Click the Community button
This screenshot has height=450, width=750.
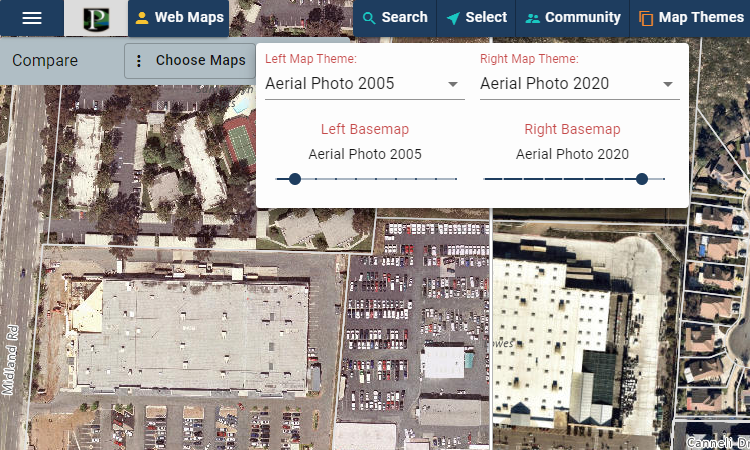point(573,18)
